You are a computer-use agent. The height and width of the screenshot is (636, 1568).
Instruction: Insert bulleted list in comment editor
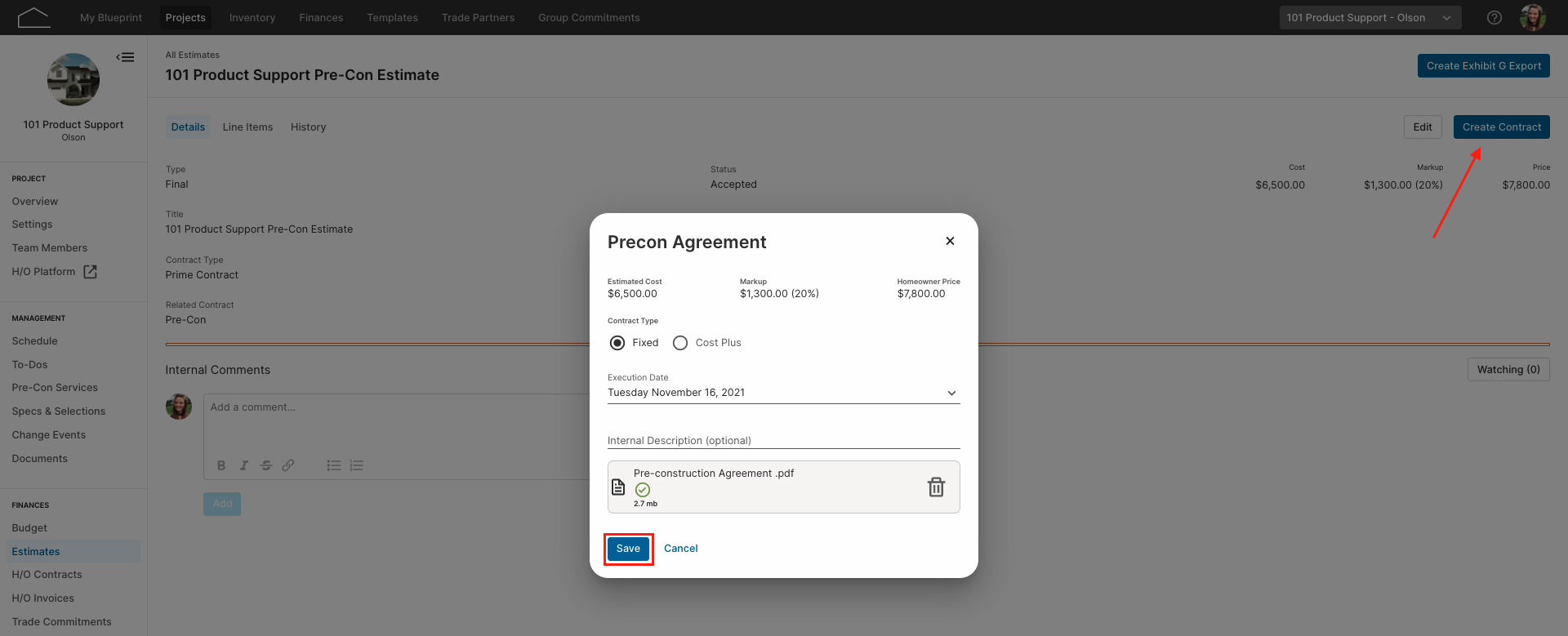pos(334,465)
